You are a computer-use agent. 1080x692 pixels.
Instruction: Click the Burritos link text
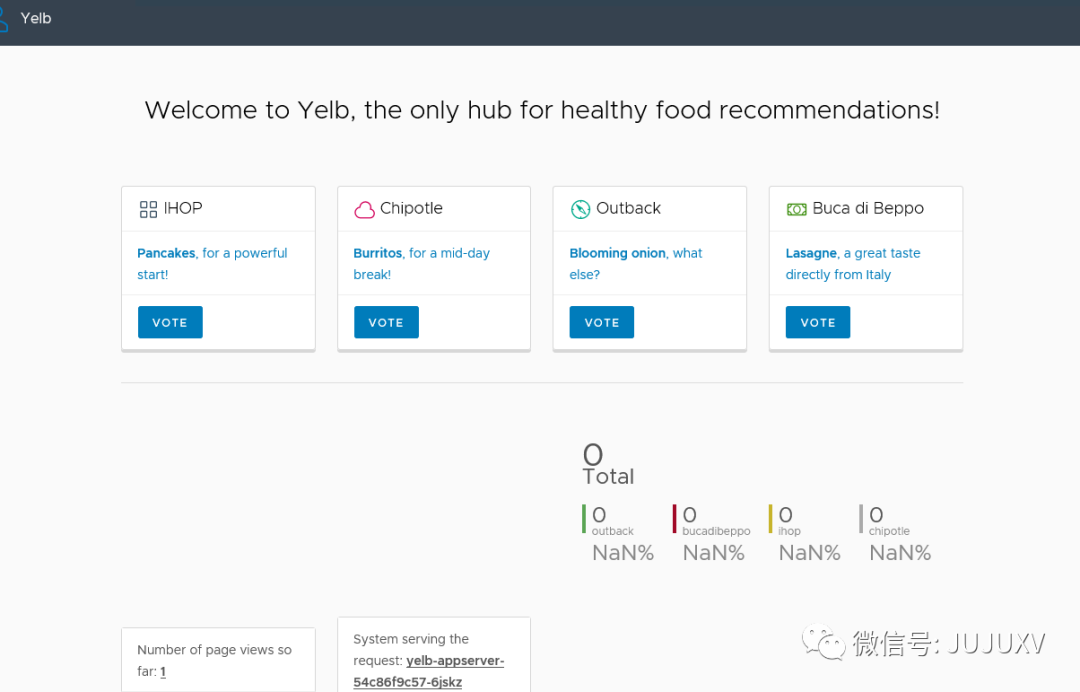point(378,253)
